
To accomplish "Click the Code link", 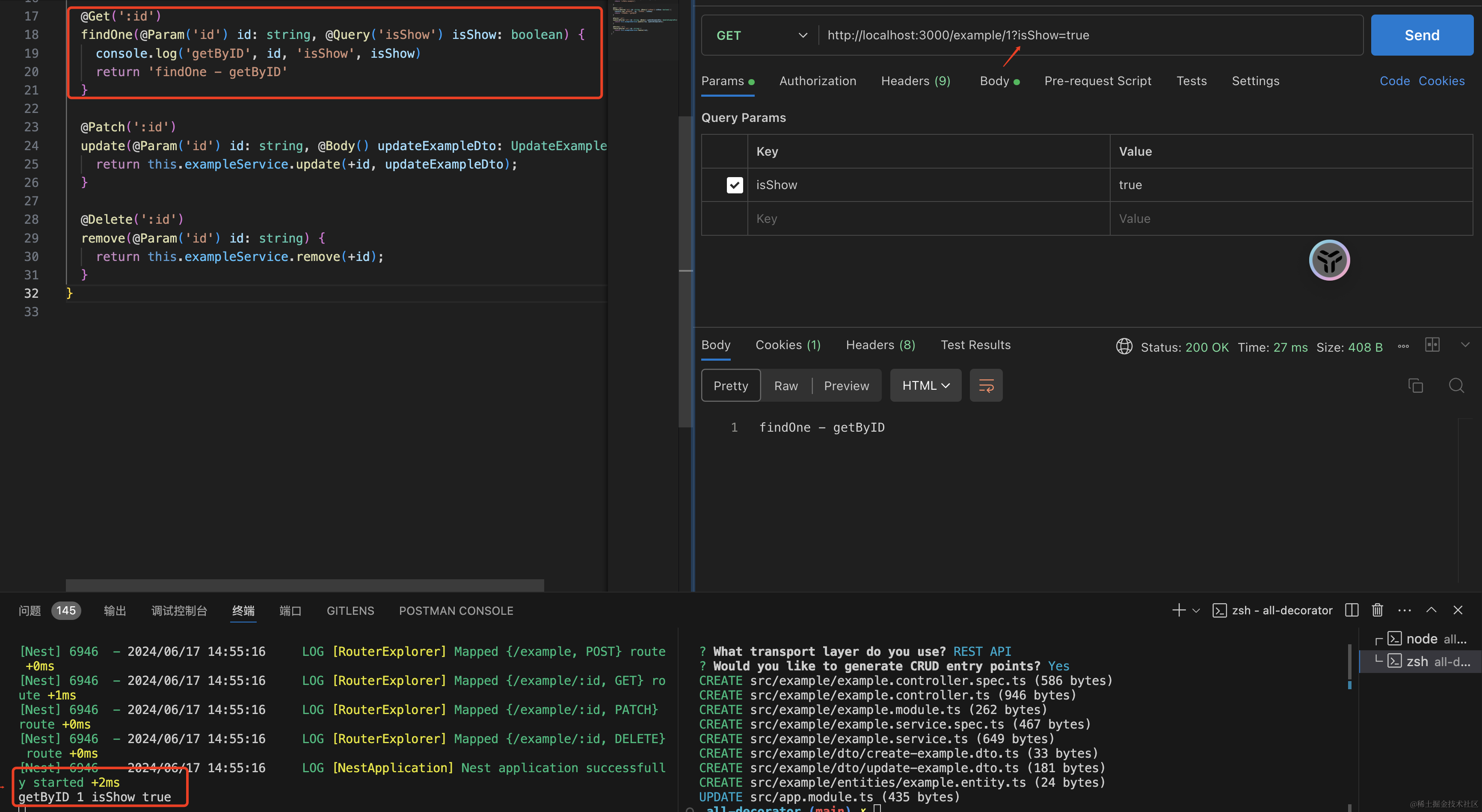I will 1394,81.
